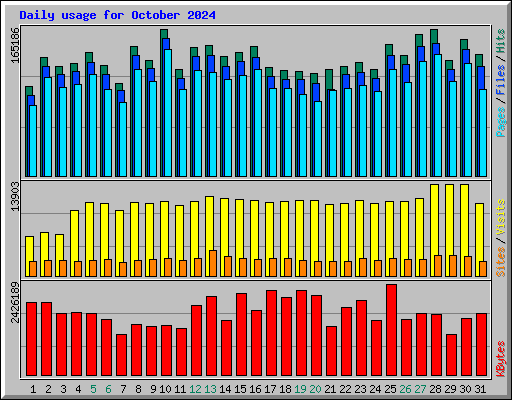Select green weekend day label "13"

click(x=210, y=389)
